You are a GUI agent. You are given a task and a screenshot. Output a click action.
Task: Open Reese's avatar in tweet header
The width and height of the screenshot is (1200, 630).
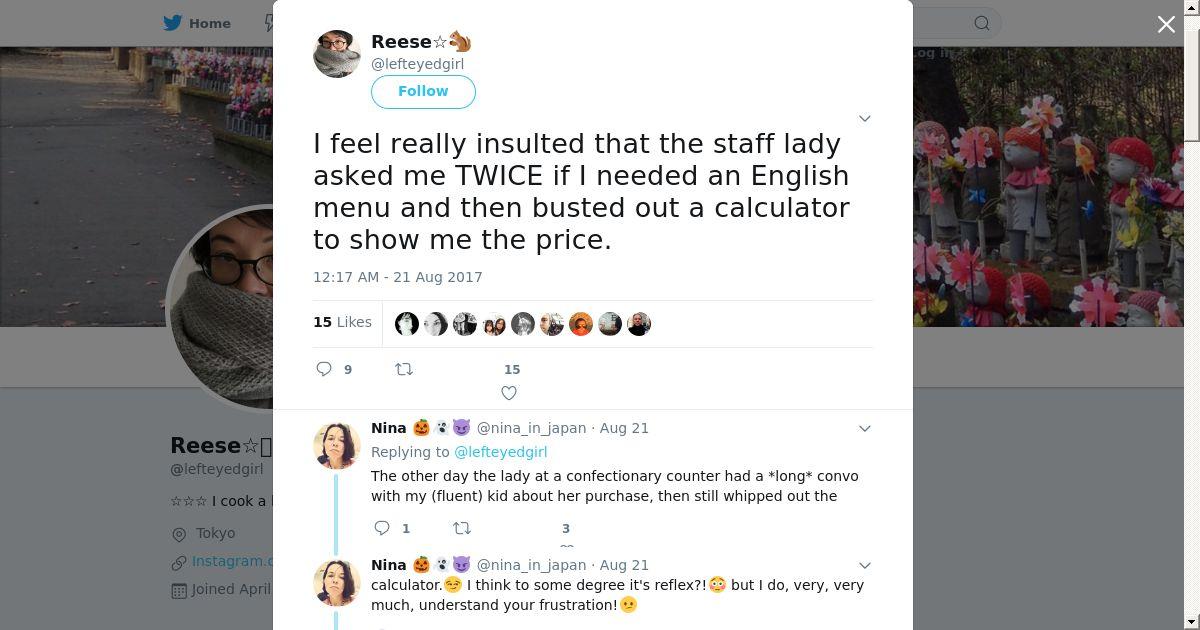pos(337,54)
